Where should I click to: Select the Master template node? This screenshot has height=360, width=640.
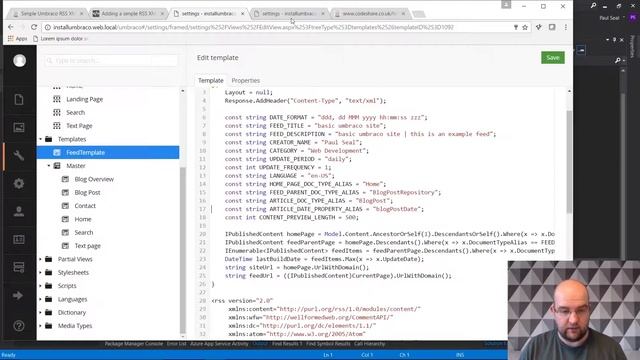[x=76, y=166]
